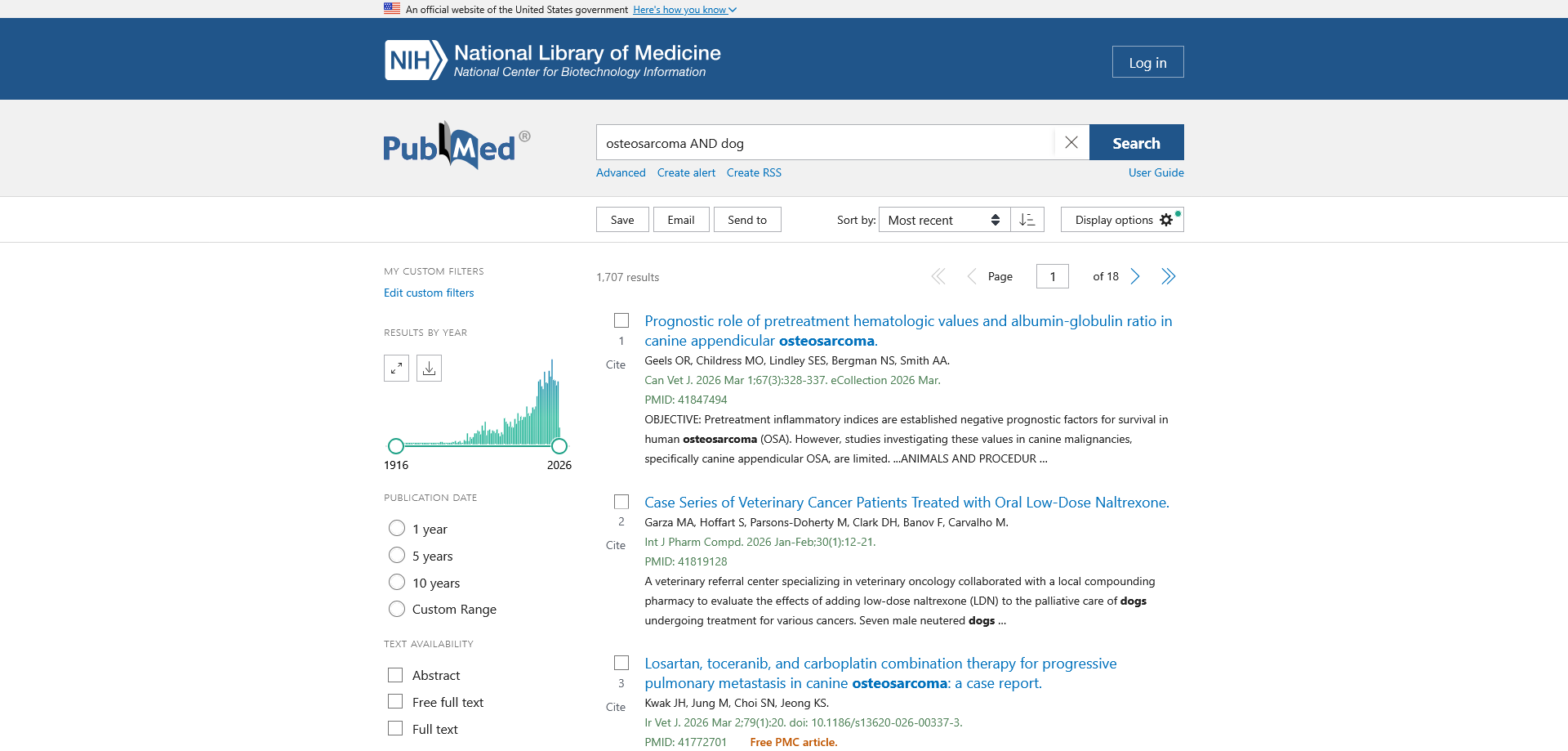This screenshot has height=751, width=1568.
Task: Choose 1 year publication date
Action: 397,528
